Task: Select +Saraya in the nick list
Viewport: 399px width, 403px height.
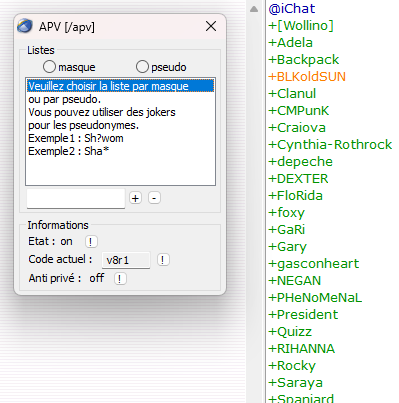Action: click(x=295, y=383)
